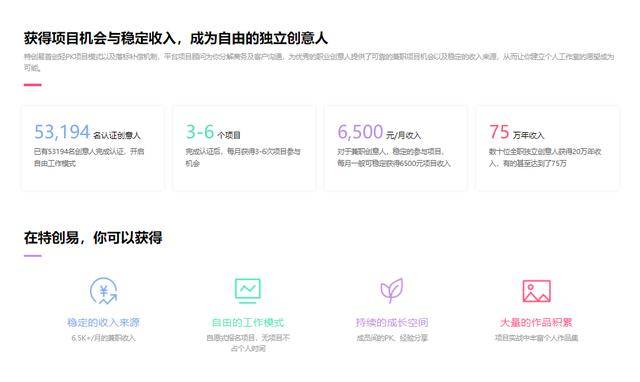Screen dimensions: 640x382
Task: Click heading 在特创易，你可以获得
Action: (x=93, y=238)
